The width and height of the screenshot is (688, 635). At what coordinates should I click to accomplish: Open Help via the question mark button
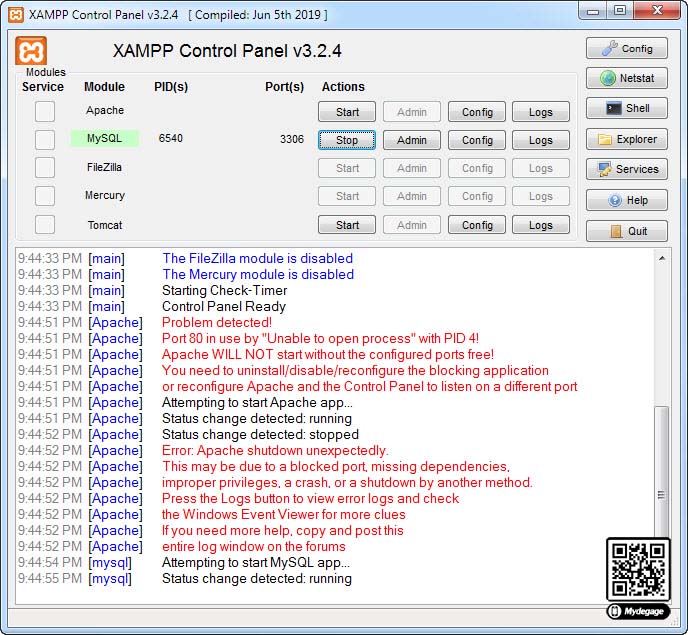[627, 200]
